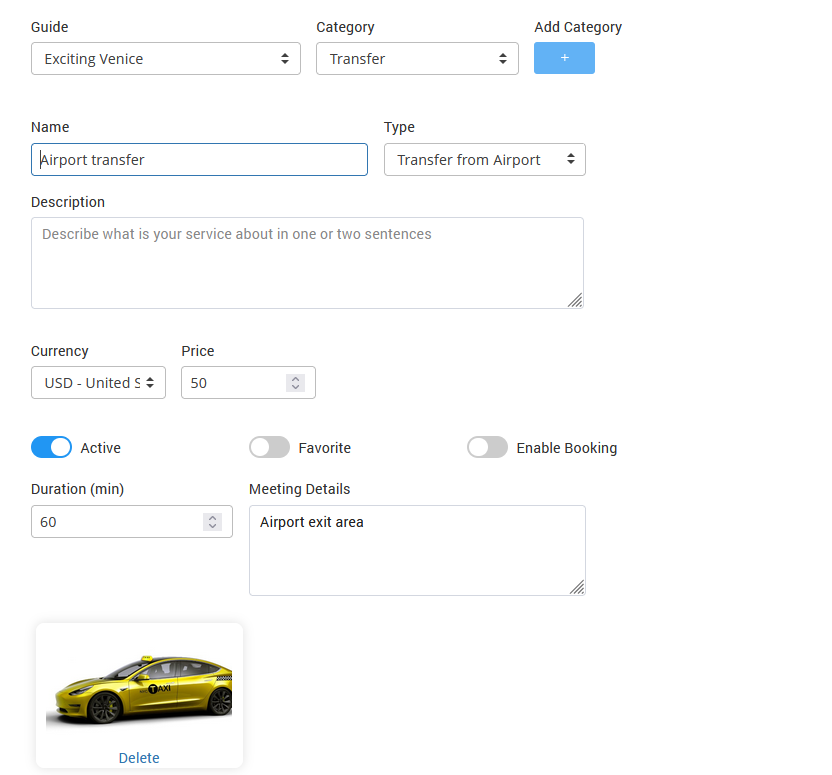
Task: Grab the Description box resize handle
Action: 575,300
